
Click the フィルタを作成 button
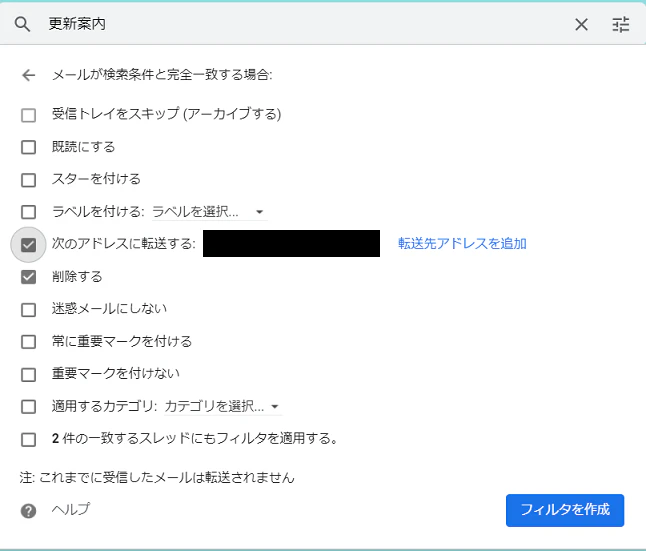coord(565,510)
